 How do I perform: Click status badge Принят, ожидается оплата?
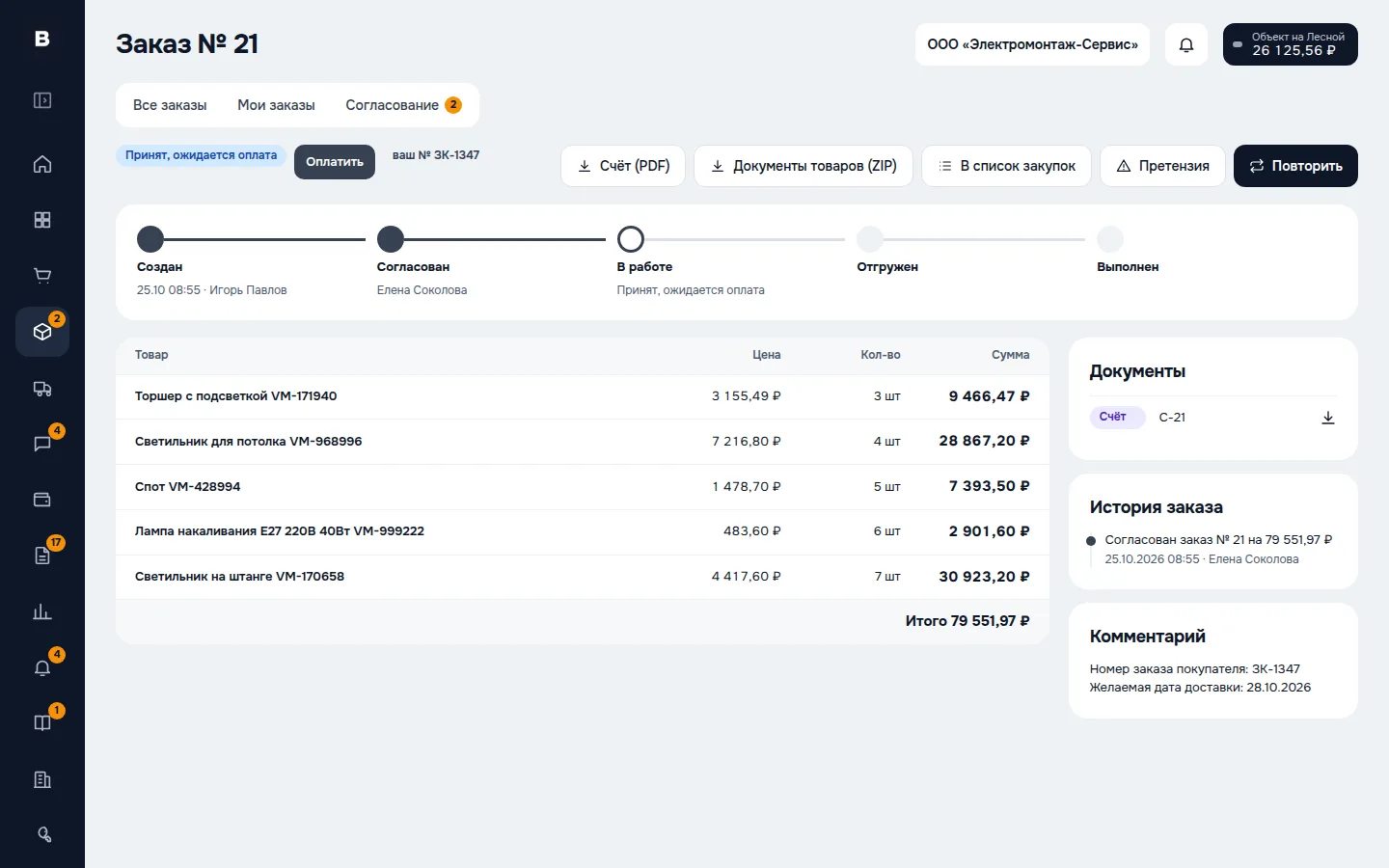(201, 155)
